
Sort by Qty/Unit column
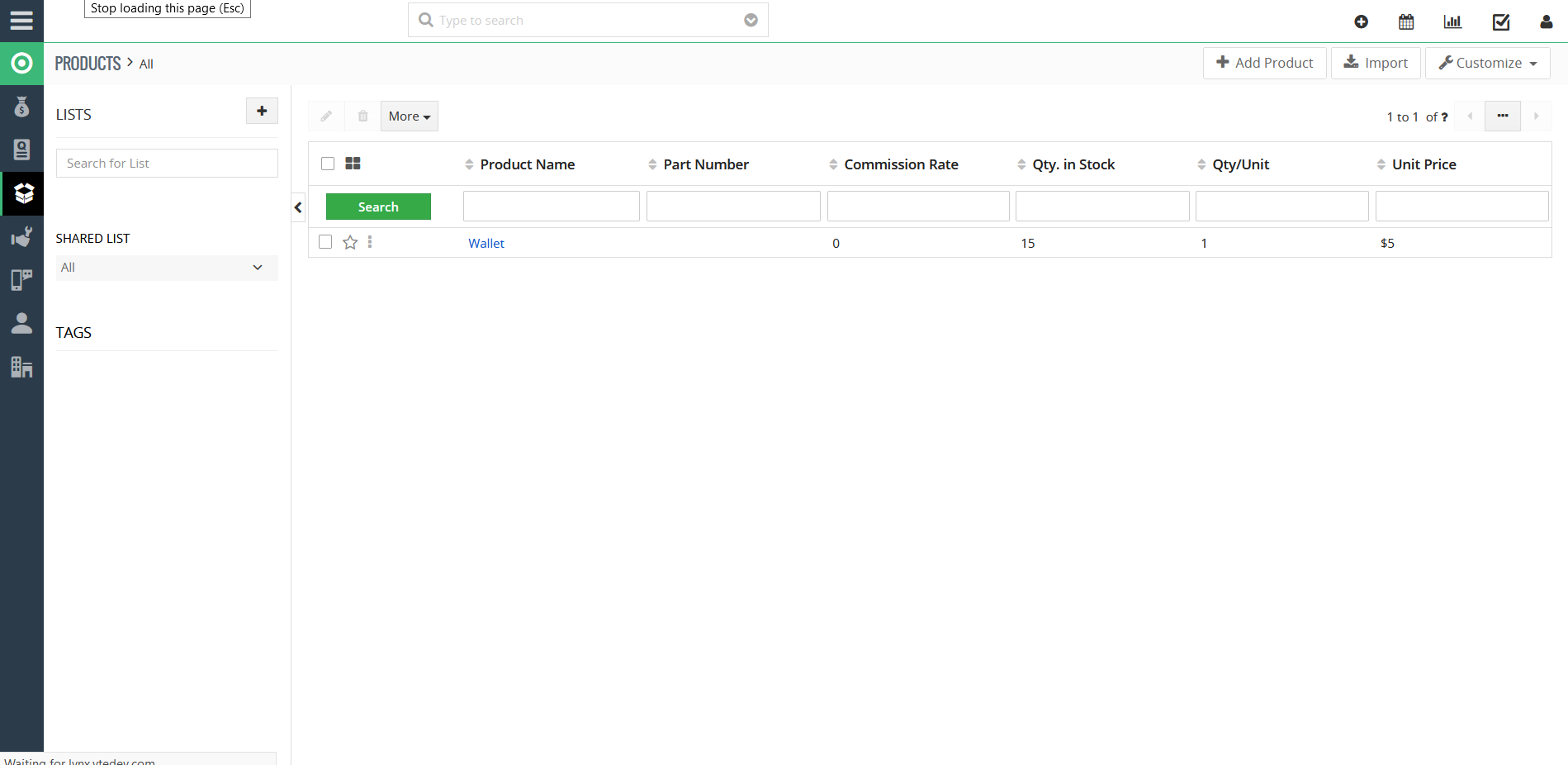[1233, 164]
